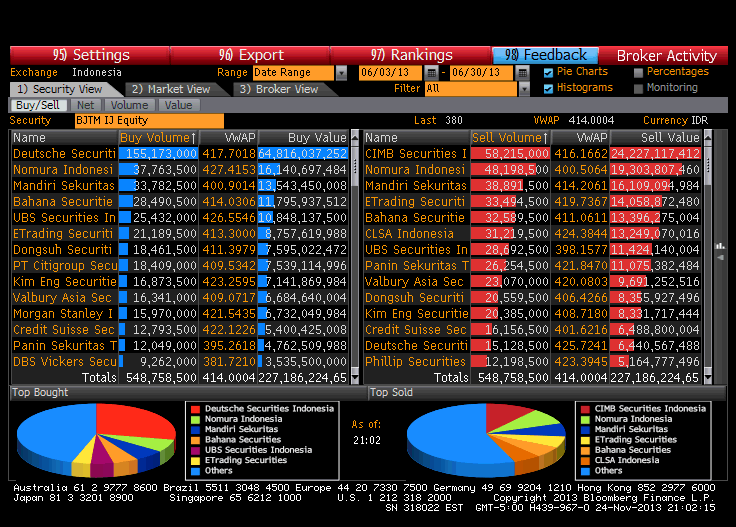This screenshot has width=736, height=527.
Task: Switch to the Broker View tab
Action: 277,89
